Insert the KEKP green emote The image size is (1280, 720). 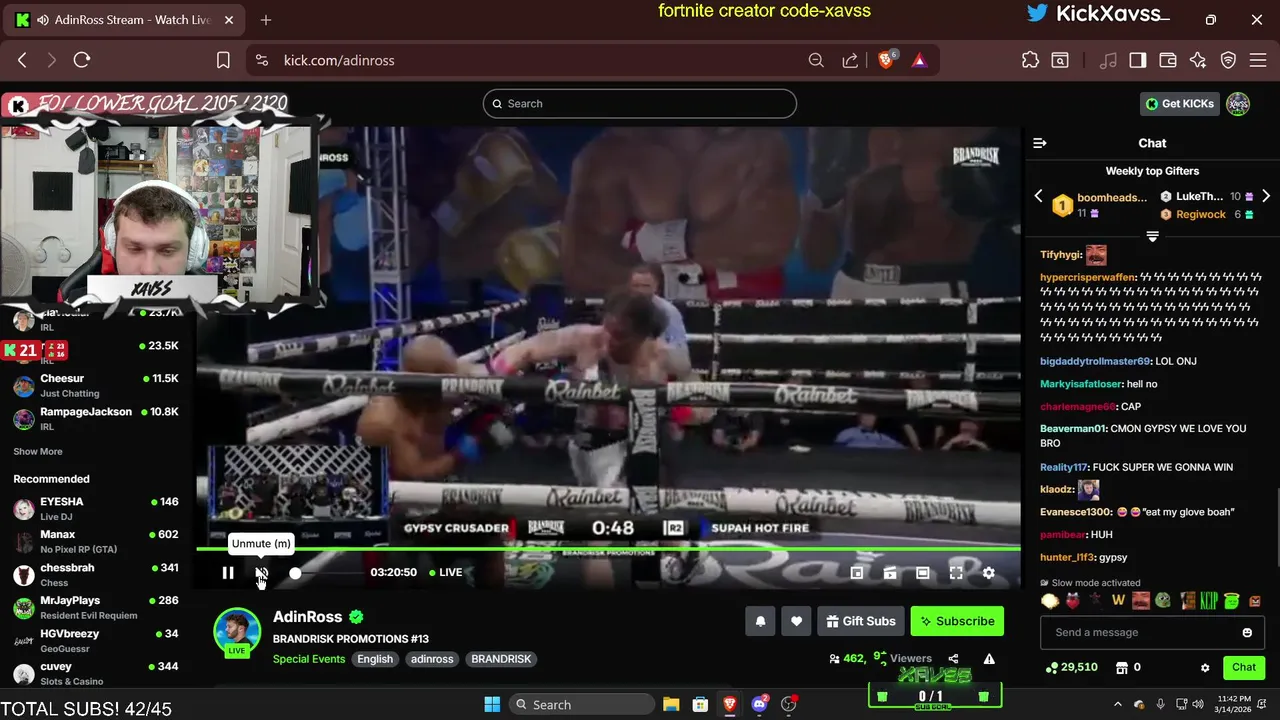click(x=1209, y=601)
